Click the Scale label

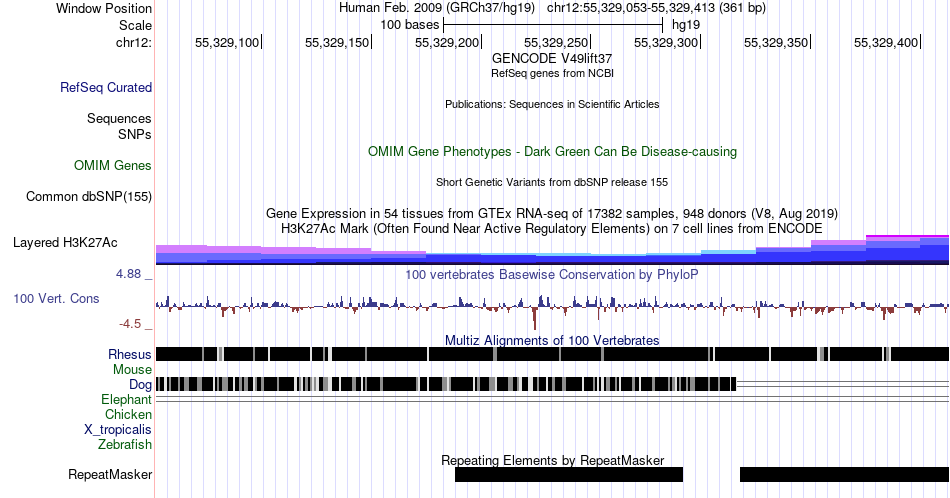click(x=135, y=25)
